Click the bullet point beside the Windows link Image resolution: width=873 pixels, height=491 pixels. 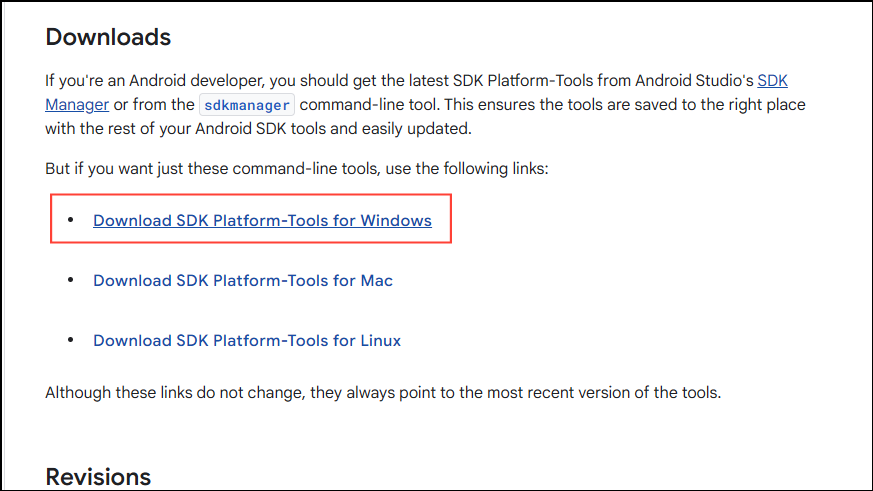tap(70, 220)
